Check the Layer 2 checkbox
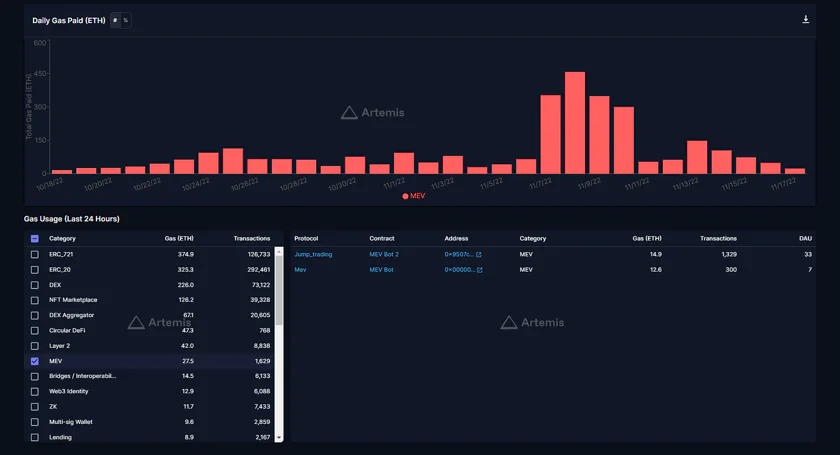 pos(35,346)
